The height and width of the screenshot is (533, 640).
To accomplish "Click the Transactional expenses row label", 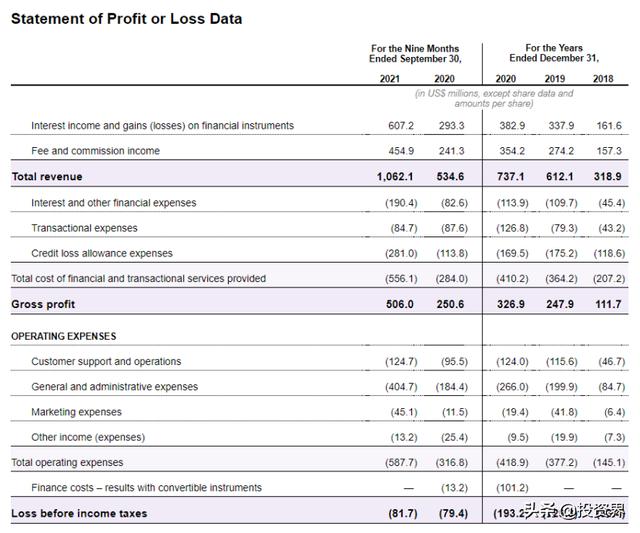I will (x=84, y=228).
